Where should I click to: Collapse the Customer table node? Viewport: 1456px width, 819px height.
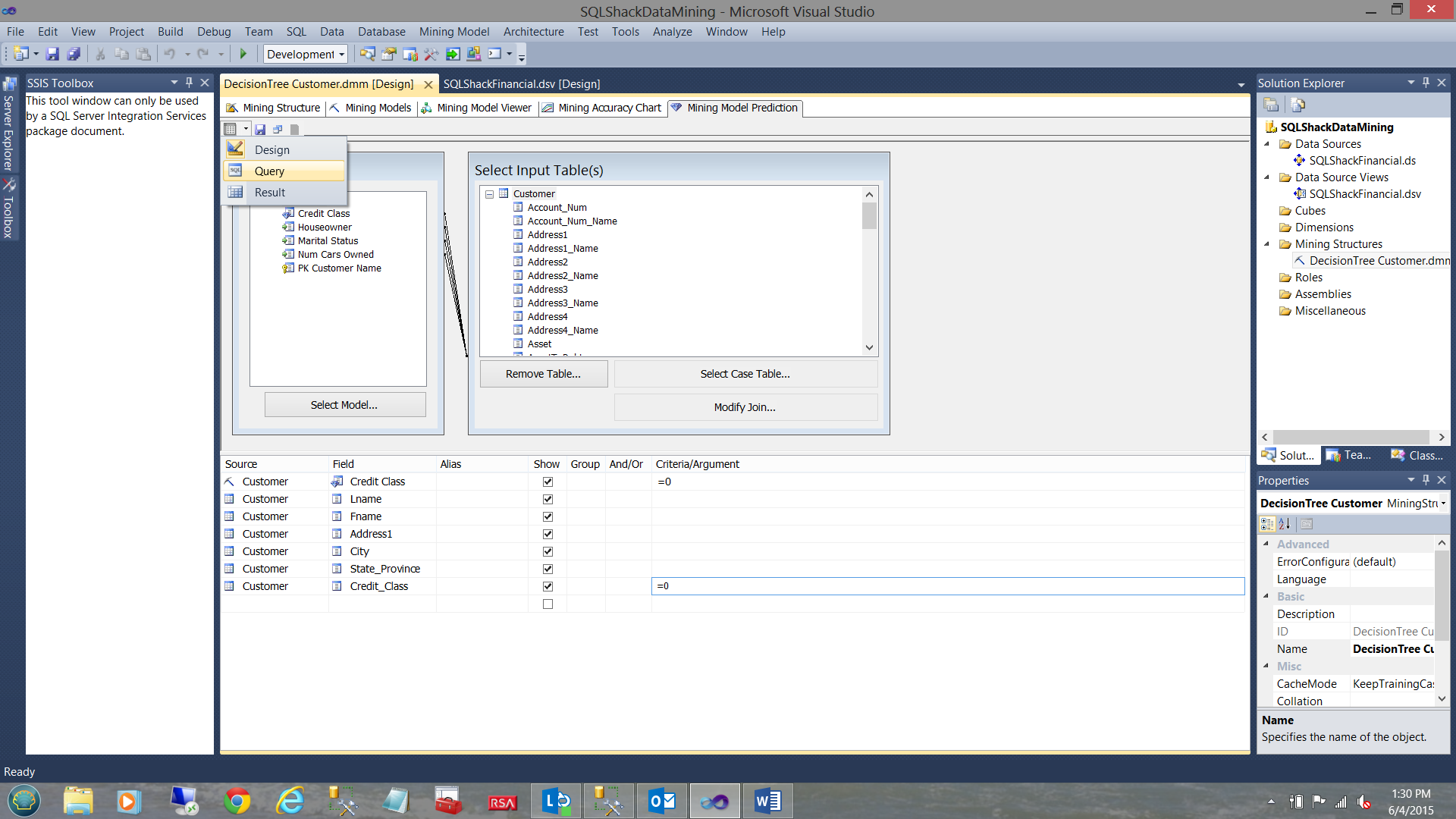(489, 194)
